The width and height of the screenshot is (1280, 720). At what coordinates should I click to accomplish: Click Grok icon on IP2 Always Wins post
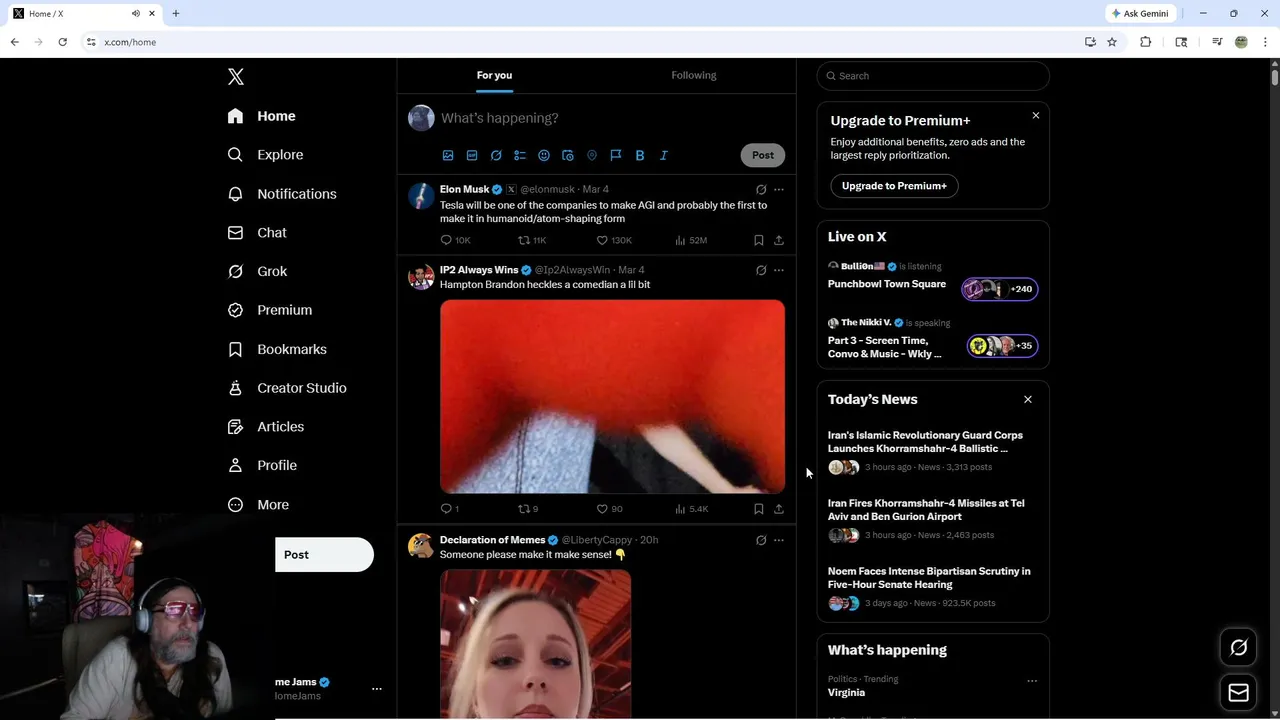click(761, 270)
